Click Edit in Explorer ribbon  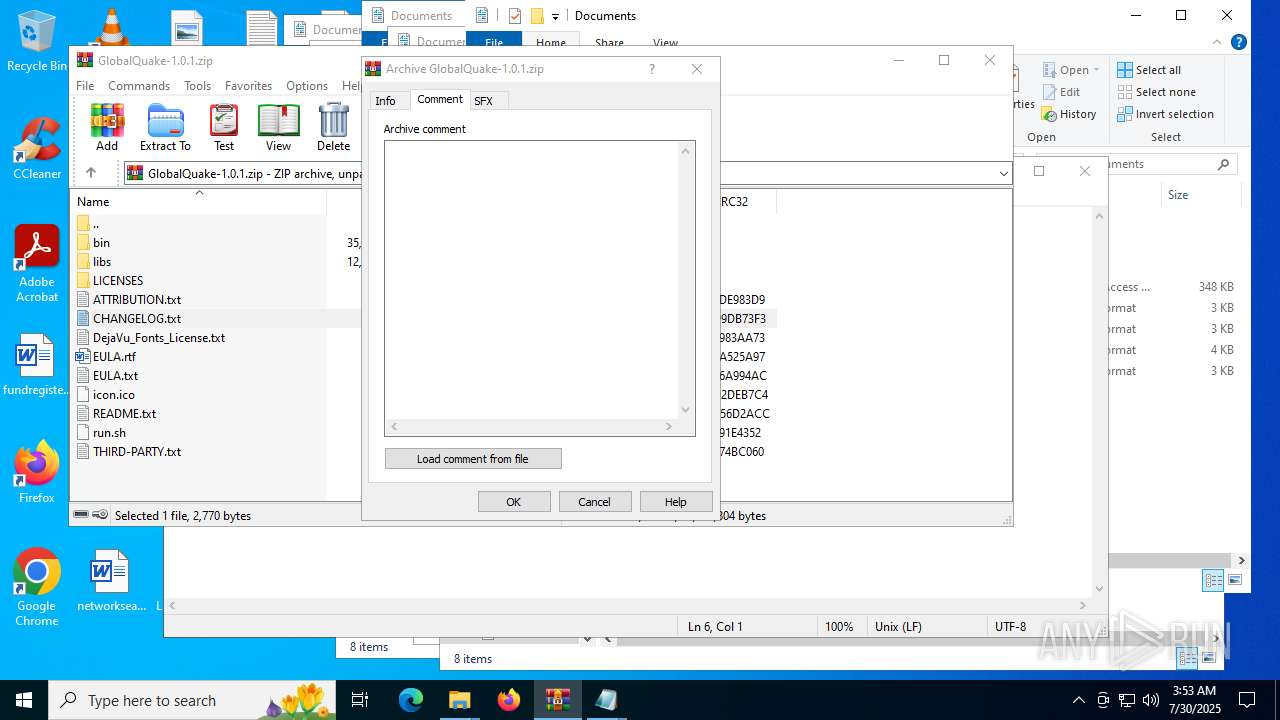click(x=1061, y=92)
